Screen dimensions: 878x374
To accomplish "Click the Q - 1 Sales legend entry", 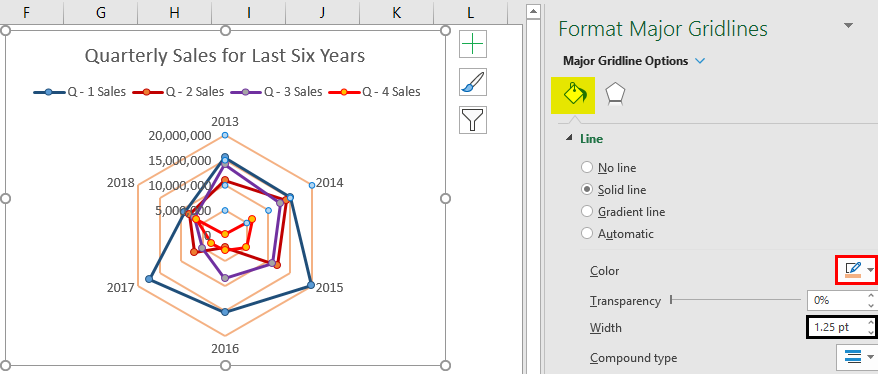I will (80, 92).
